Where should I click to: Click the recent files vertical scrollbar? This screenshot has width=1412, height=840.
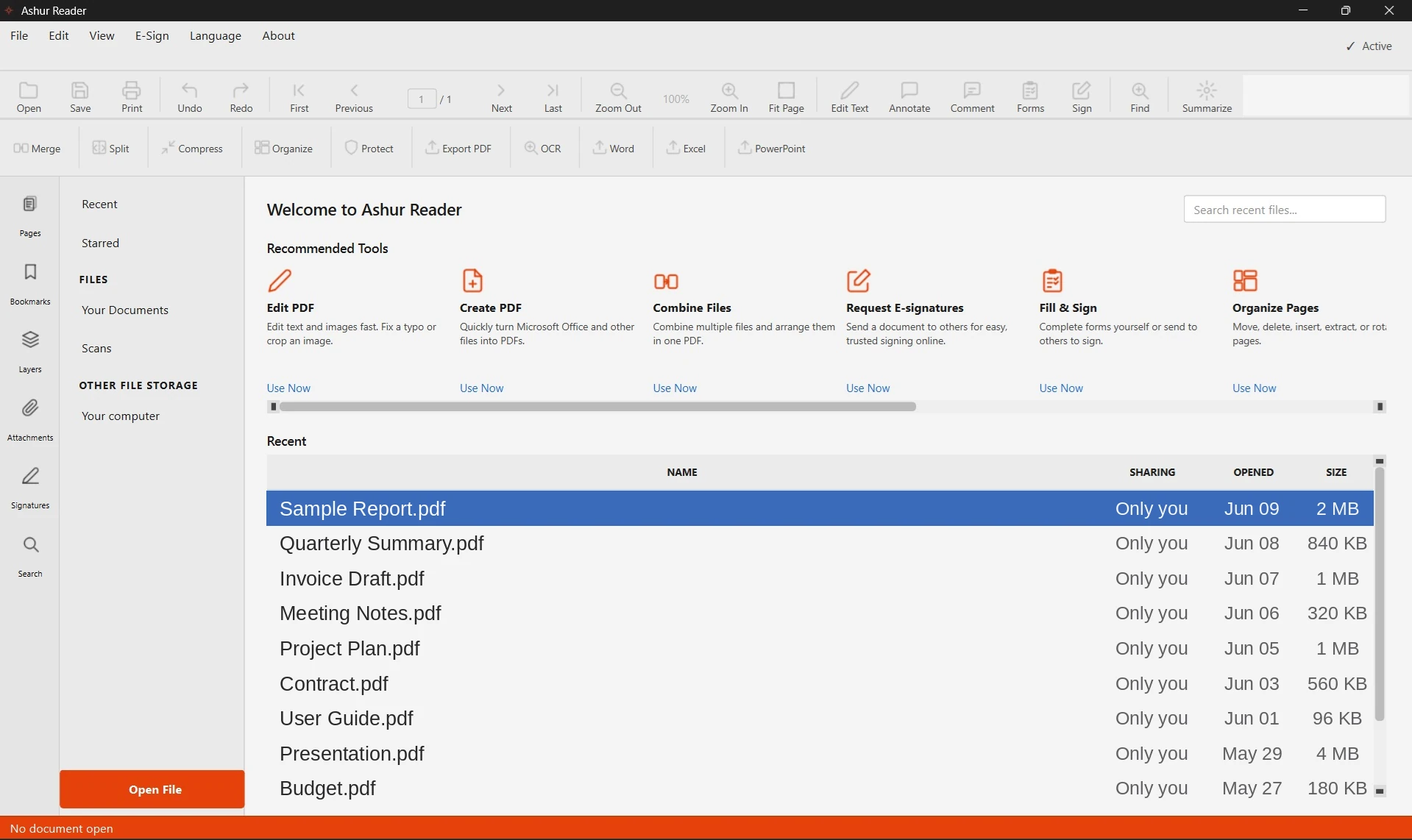pos(1380,594)
